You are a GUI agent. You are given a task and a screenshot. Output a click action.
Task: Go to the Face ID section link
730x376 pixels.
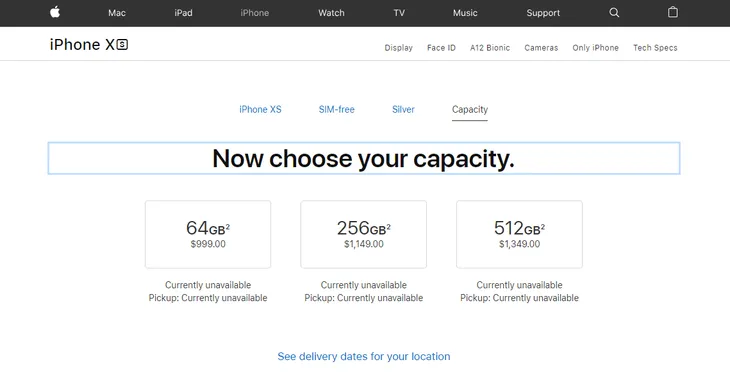[x=441, y=48]
